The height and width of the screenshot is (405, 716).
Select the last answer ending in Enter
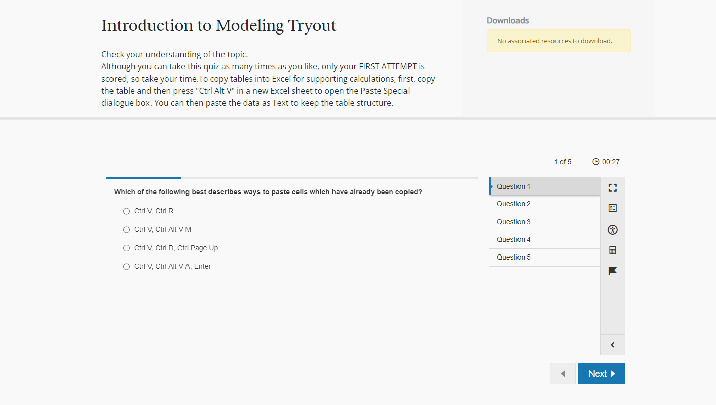pyautogui.click(x=127, y=266)
